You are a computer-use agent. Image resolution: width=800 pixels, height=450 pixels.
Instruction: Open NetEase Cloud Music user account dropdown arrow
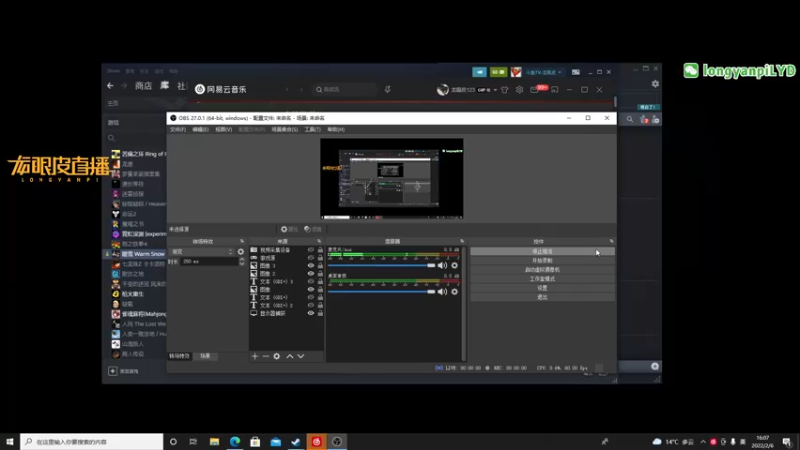[495, 90]
